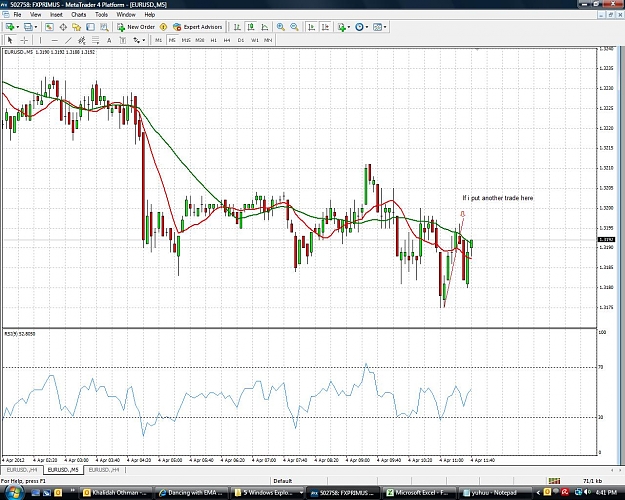This screenshot has height=500, width=625.
Task: Switch to the D1 timeframe
Action: [x=241, y=40]
